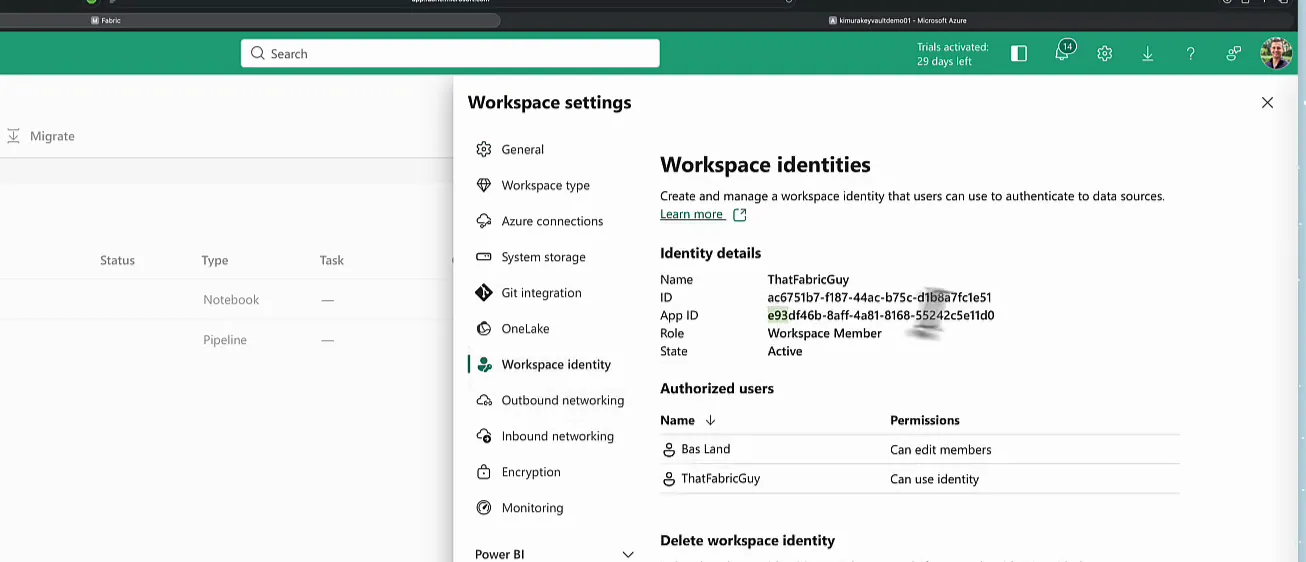Click the Workspace identity person icon
Screen dimensions: 1306x562
click(x=484, y=365)
